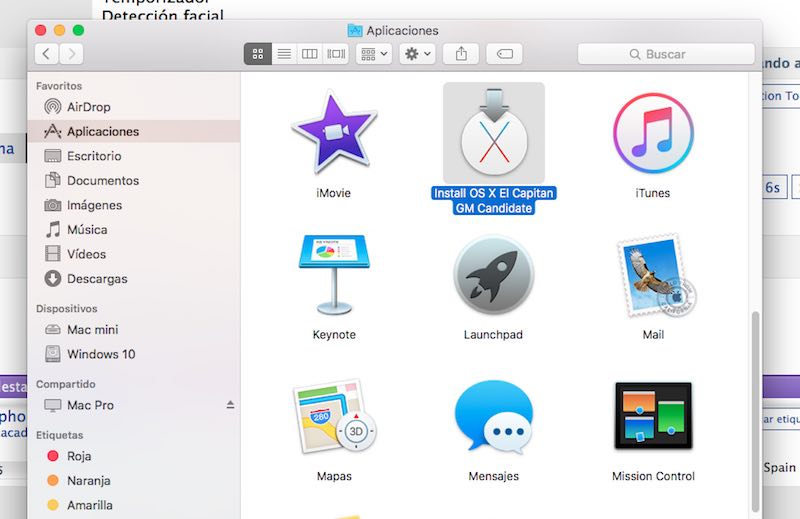Filter by the Naranja orange tag
This screenshot has width=800, height=519.
point(134,480)
